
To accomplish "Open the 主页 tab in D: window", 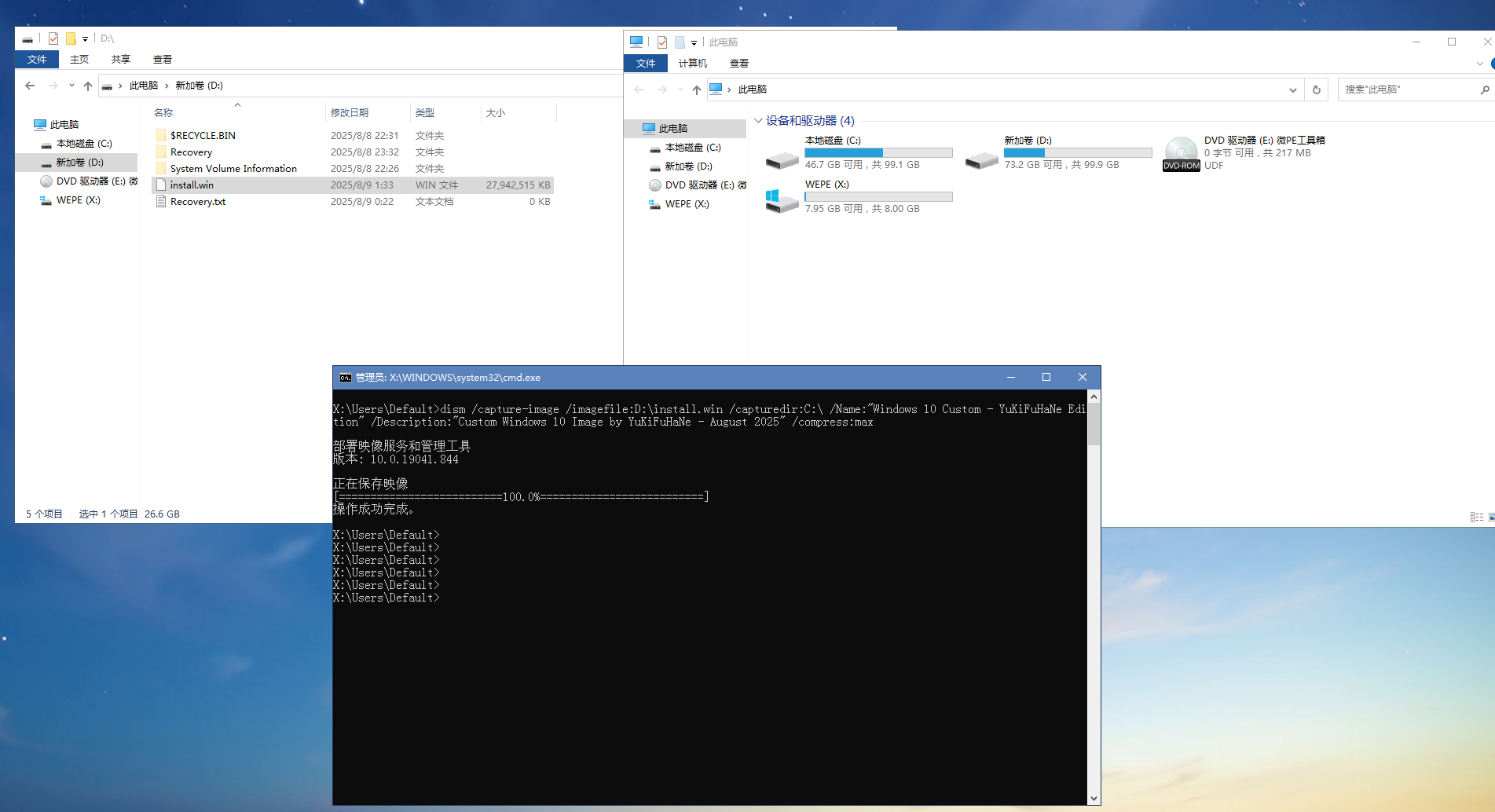I will (x=79, y=60).
